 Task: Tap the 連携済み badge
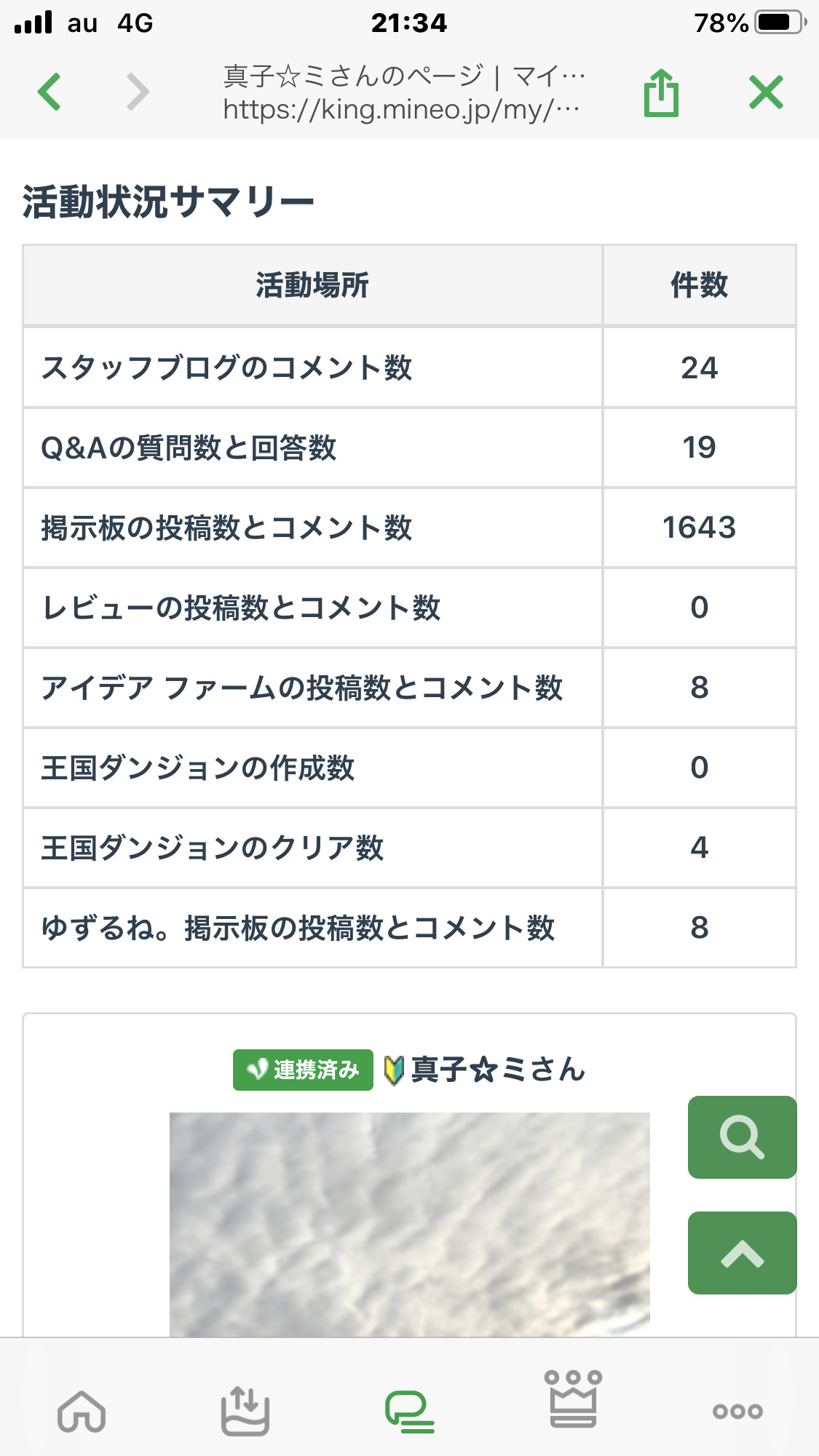(x=303, y=1070)
